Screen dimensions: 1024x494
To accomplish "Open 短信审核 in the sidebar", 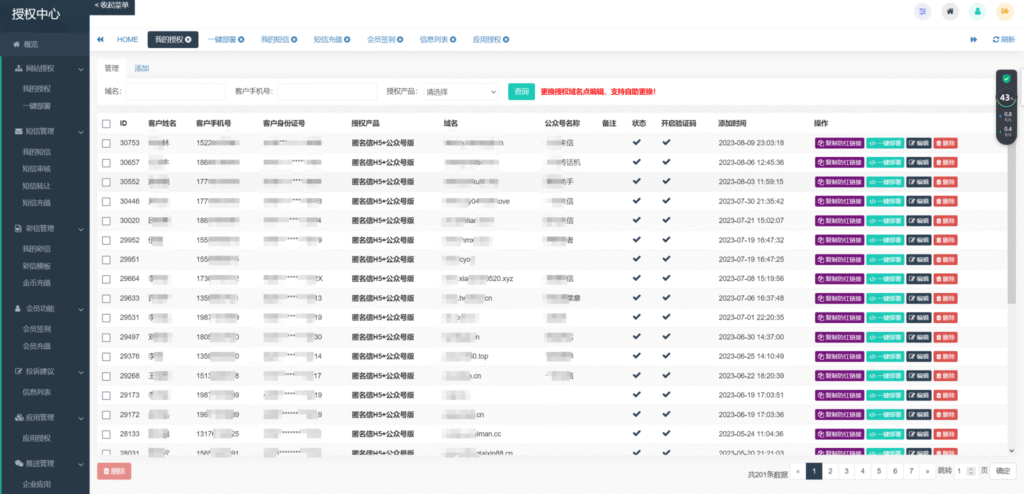I will (37, 169).
